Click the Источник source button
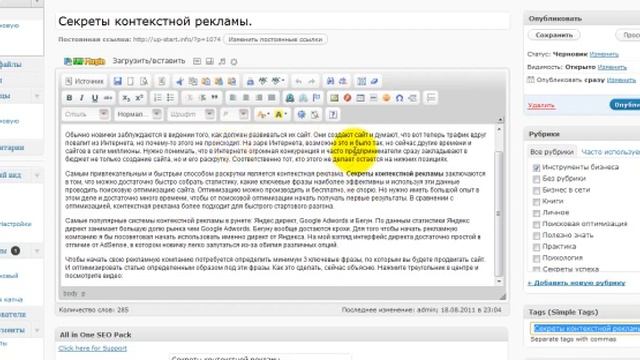Image resolution: width=640 pixels, height=360 pixels. pyautogui.click(x=84, y=81)
